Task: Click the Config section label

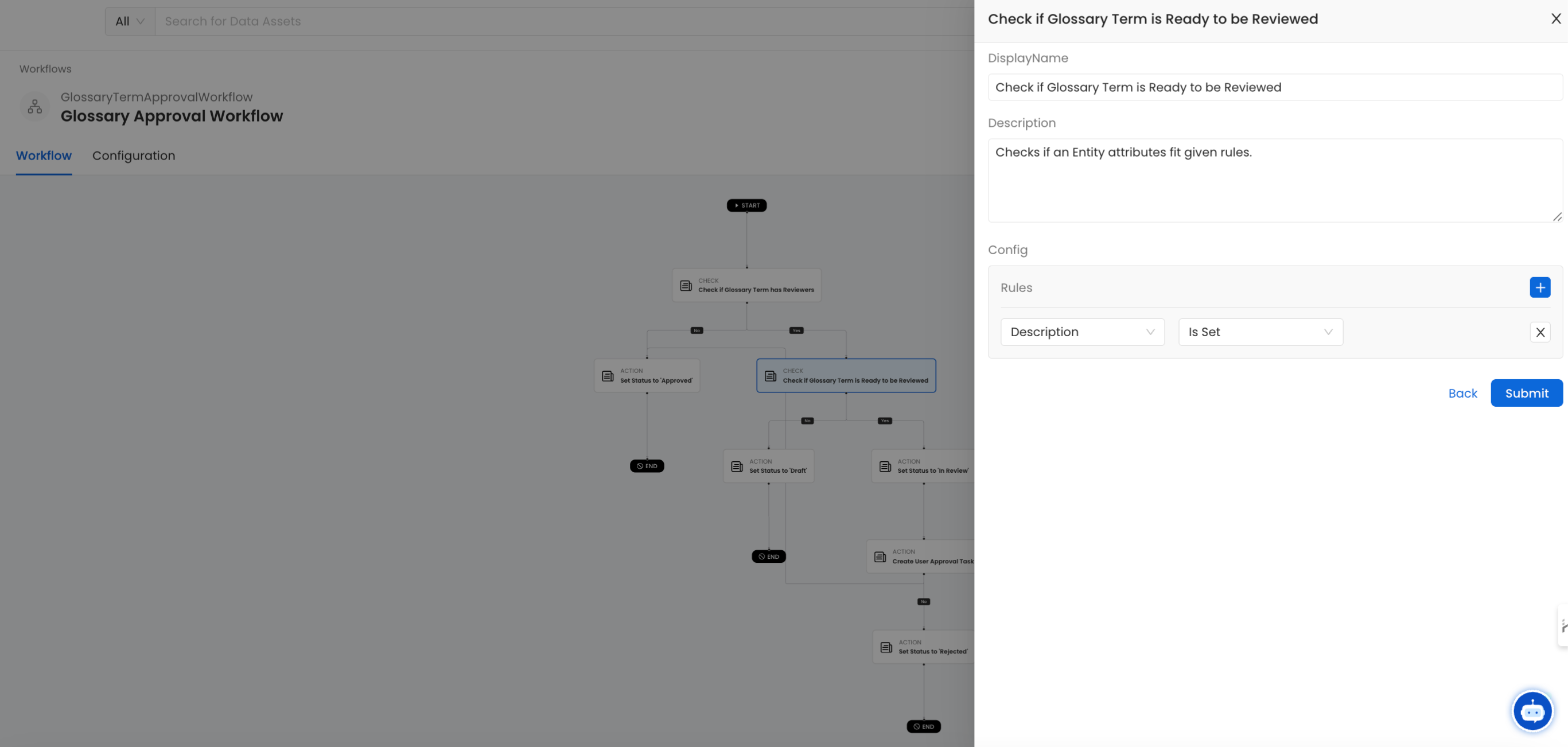Action: pyautogui.click(x=1007, y=250)
